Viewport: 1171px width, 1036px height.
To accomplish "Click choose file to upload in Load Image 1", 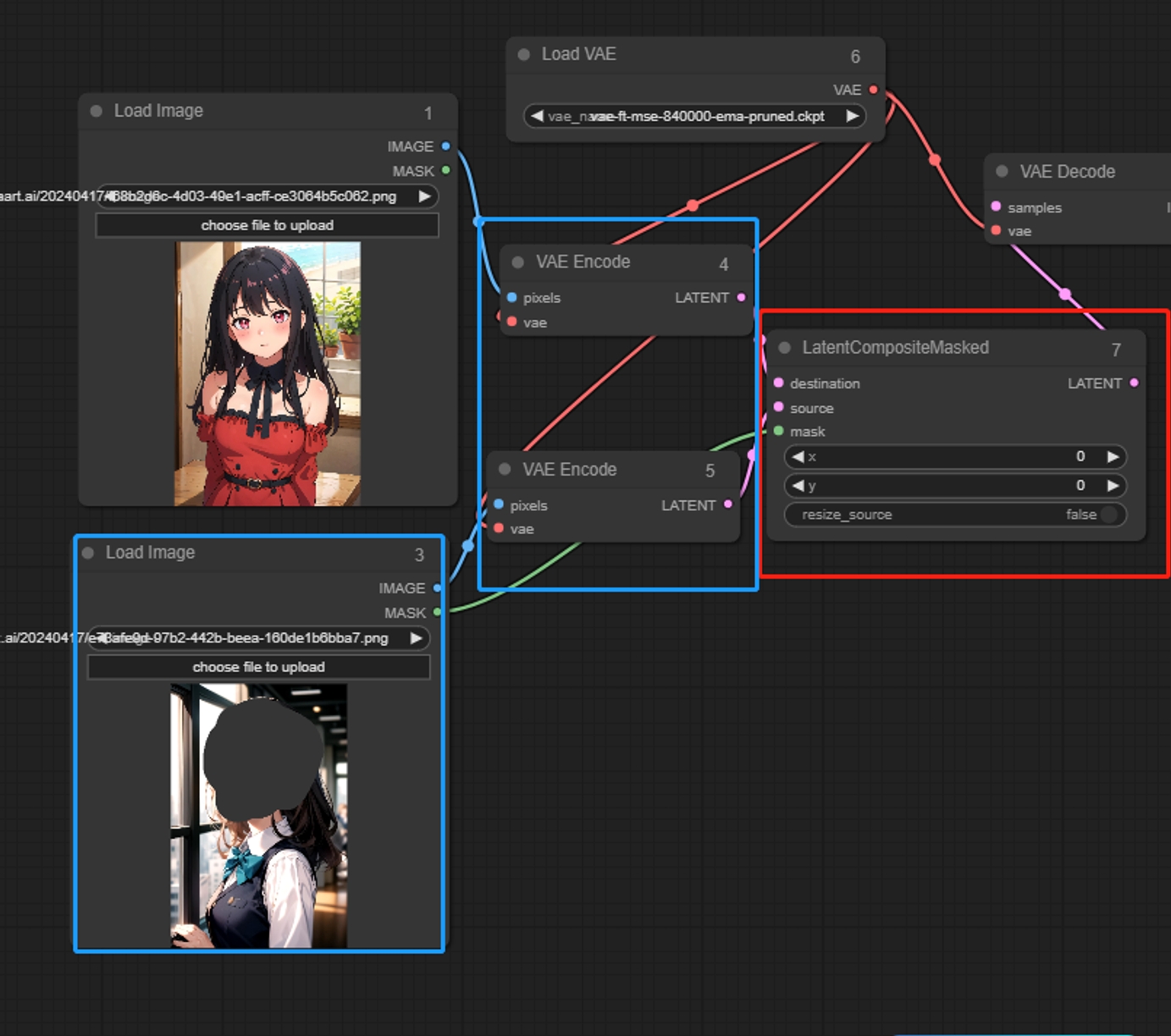I will (x=267, y=225).
